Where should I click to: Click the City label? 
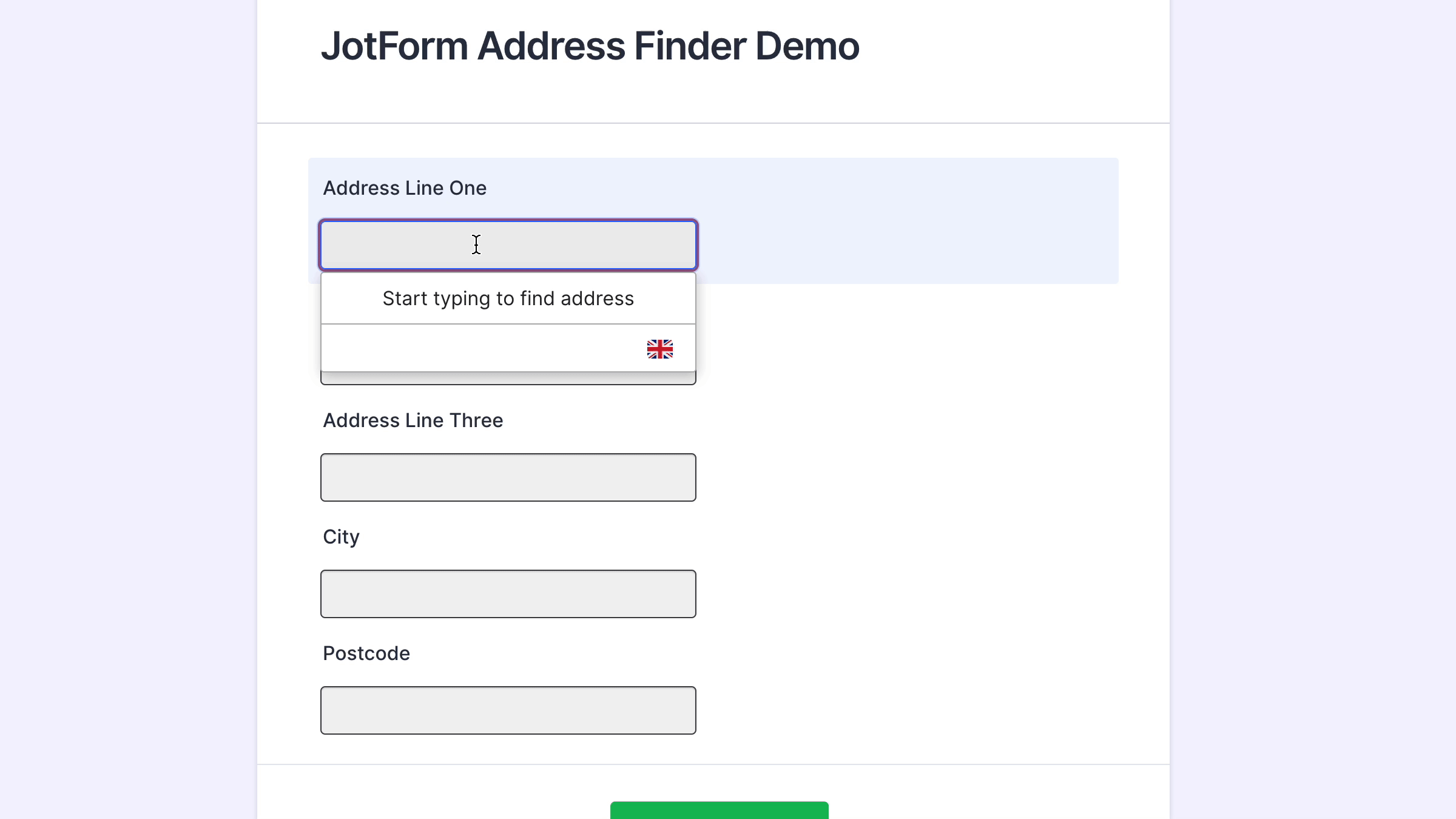coord(341,536)
